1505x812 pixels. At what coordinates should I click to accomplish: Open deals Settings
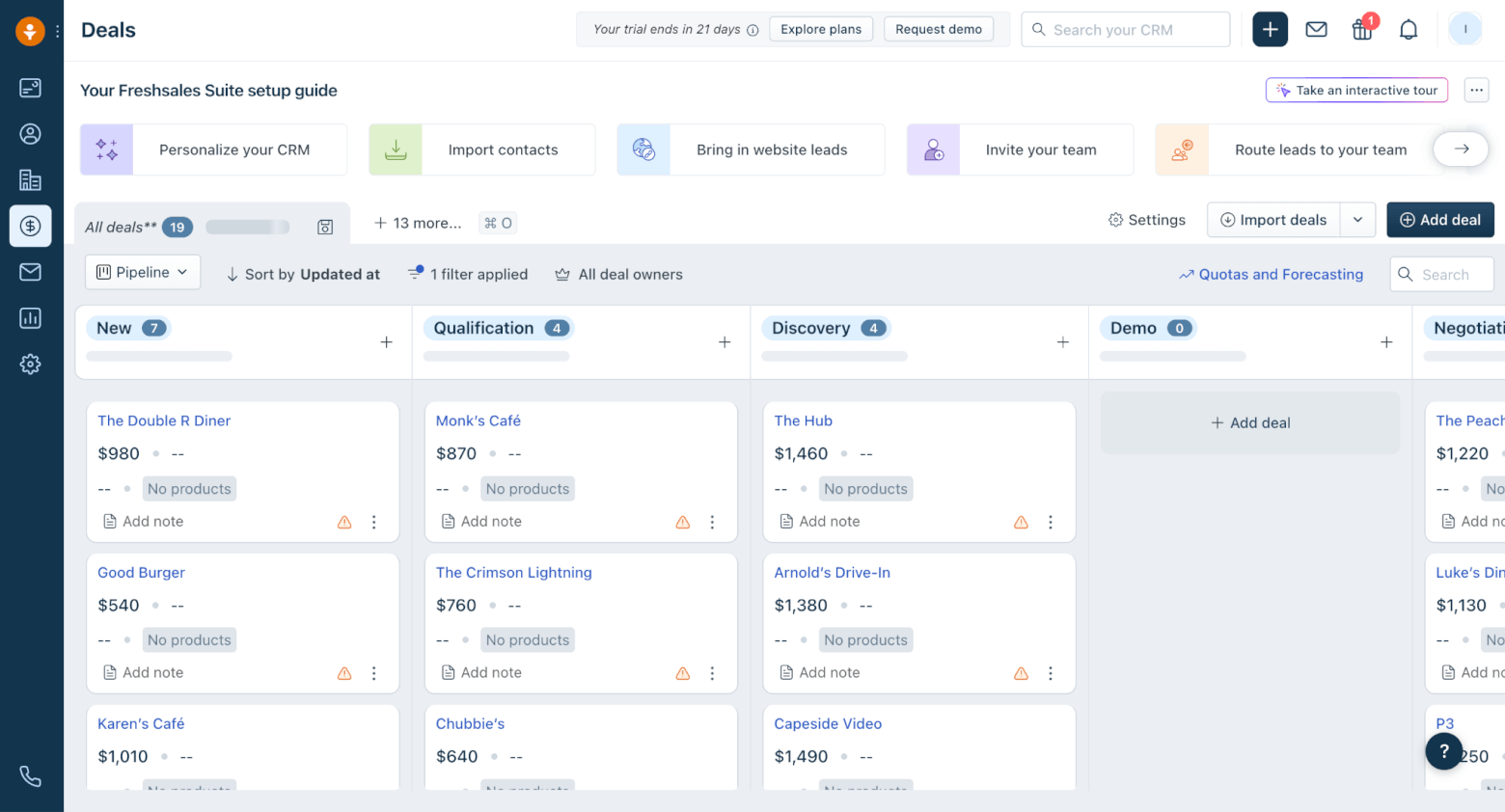(1146, 220)
